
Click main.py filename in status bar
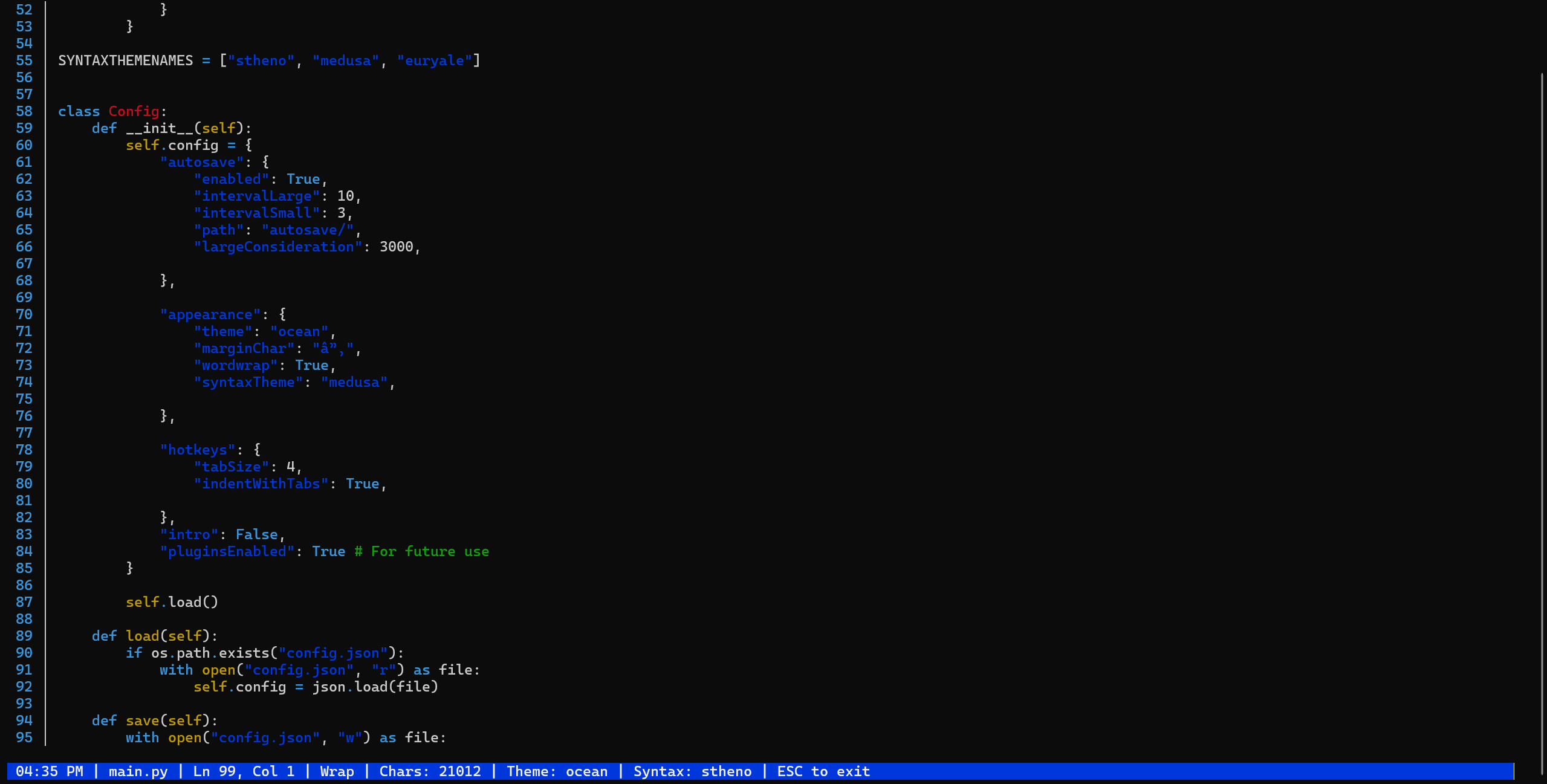pyautogui.click(x=138, y=771)
